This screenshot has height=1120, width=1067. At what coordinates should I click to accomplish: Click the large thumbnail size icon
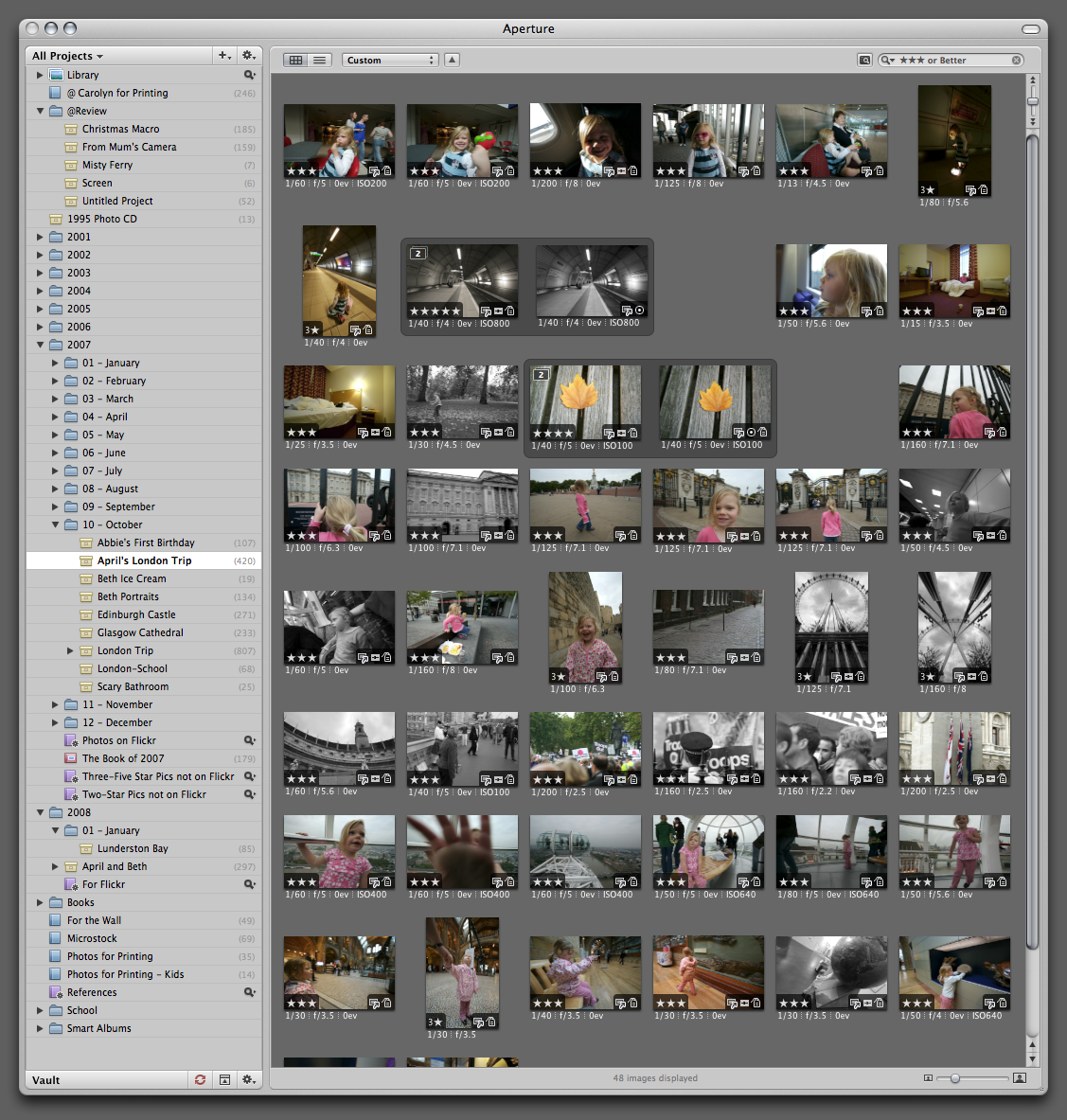point(1020,1077)
